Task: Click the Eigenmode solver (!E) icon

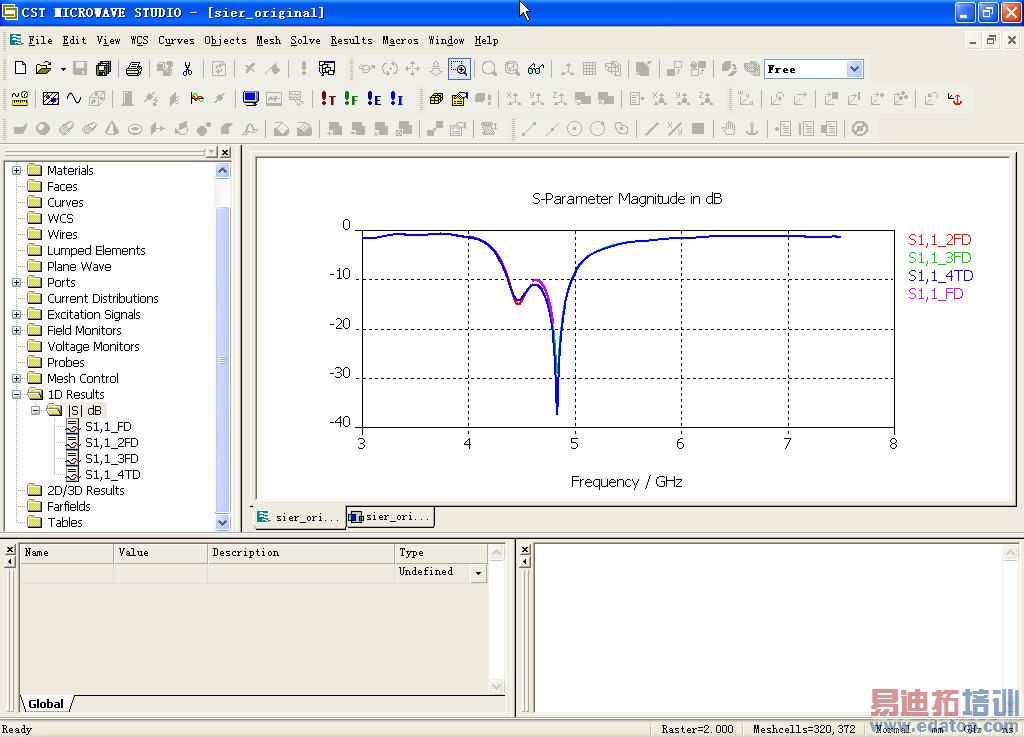Action: coord(374,99)
